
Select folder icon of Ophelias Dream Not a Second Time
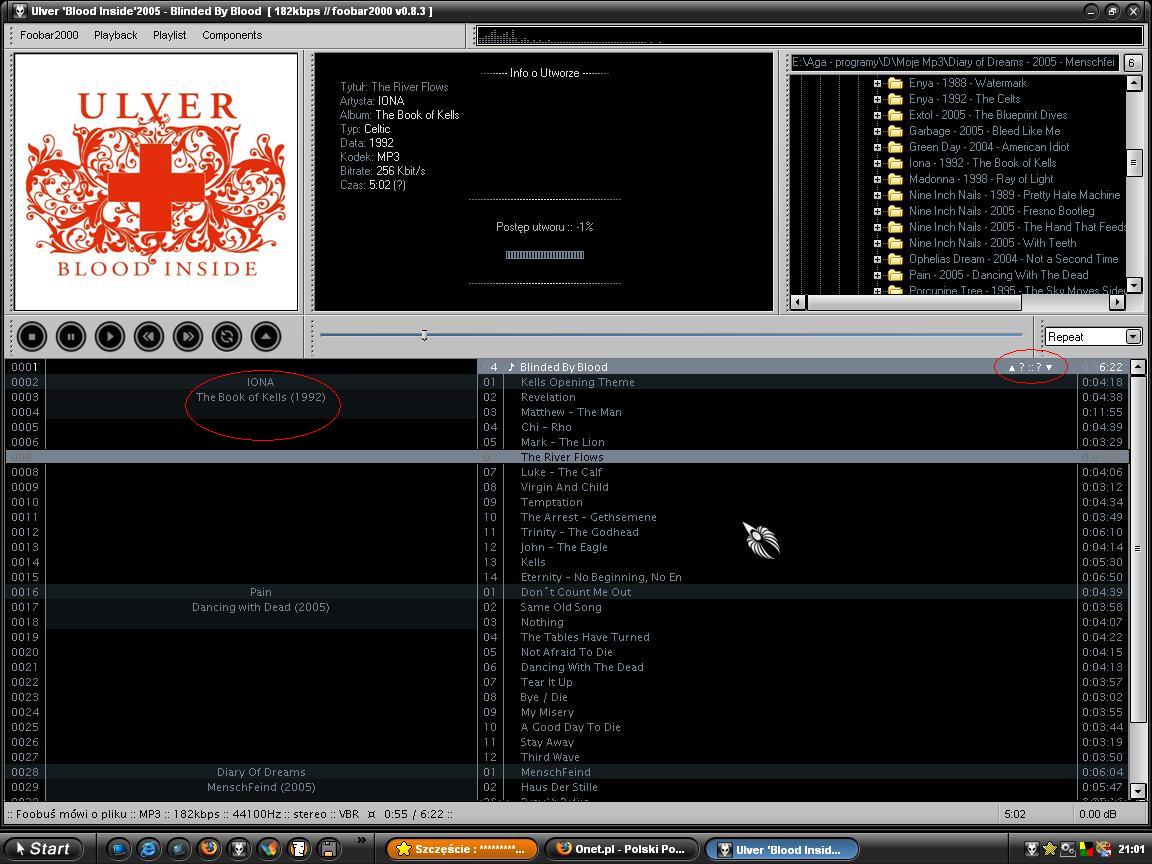pos(895,259)
